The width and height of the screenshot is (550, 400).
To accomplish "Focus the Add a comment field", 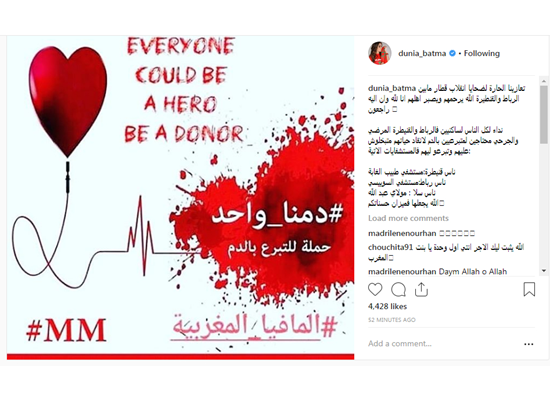I will pyautogui.click(x=442, y=344).
